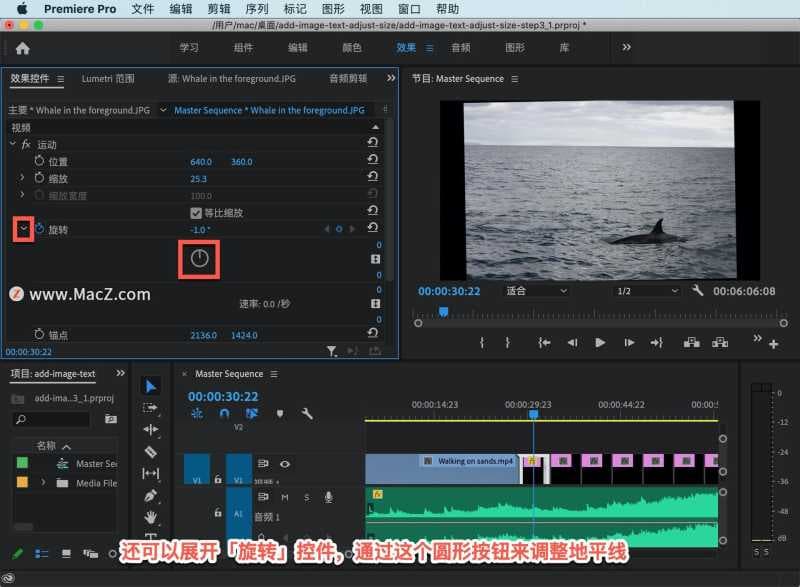The image size is (800, 587).
Task: Reset the 缩放 parameter with its reset arrow
Action: [x=374, y=178]
